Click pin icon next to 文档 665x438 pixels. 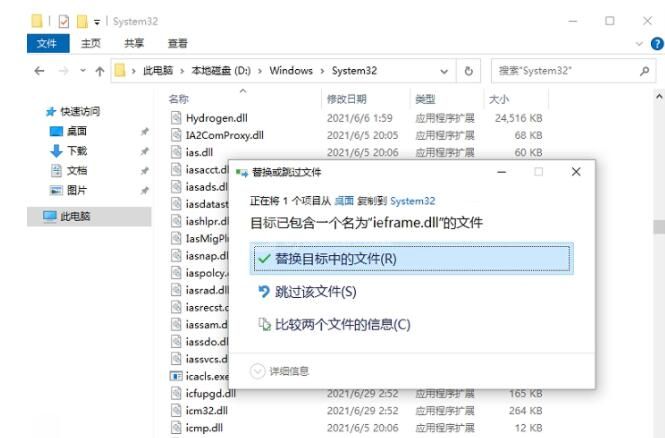click(x=145, y=170)
